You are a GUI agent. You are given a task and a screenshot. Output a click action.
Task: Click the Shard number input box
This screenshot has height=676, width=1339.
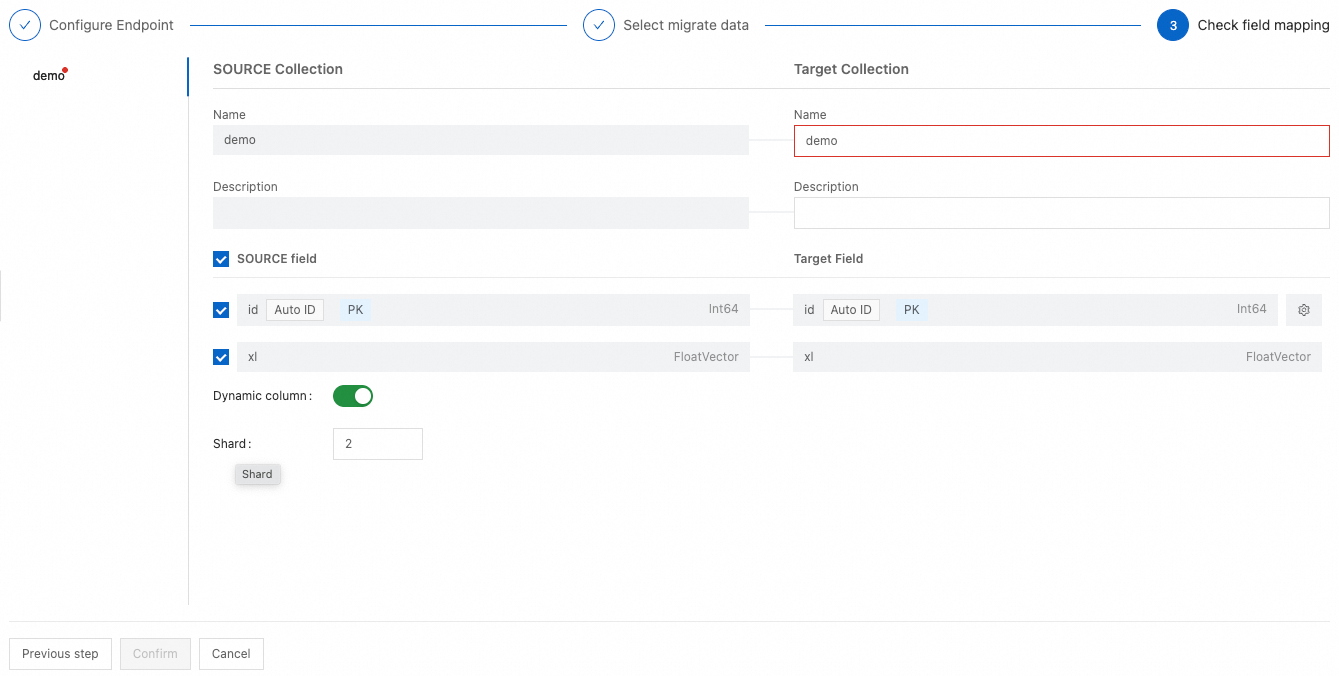coord(377,444)
